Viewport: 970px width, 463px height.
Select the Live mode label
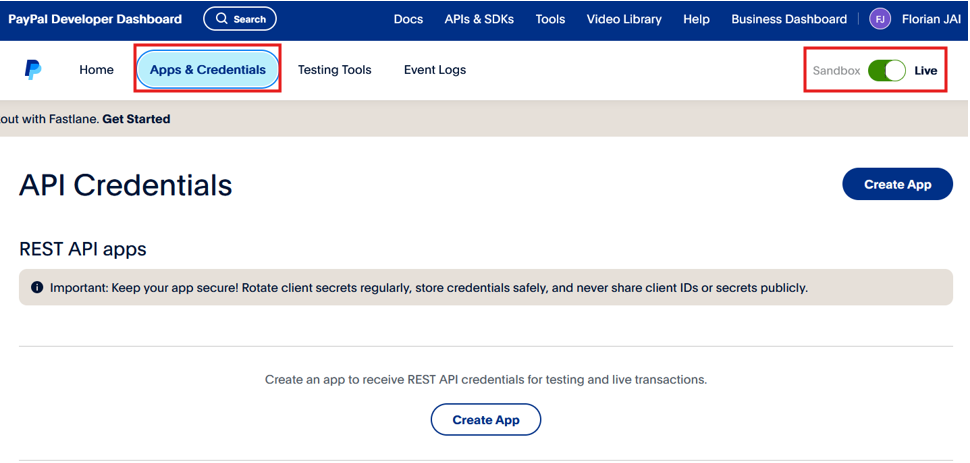click(926, 71)
